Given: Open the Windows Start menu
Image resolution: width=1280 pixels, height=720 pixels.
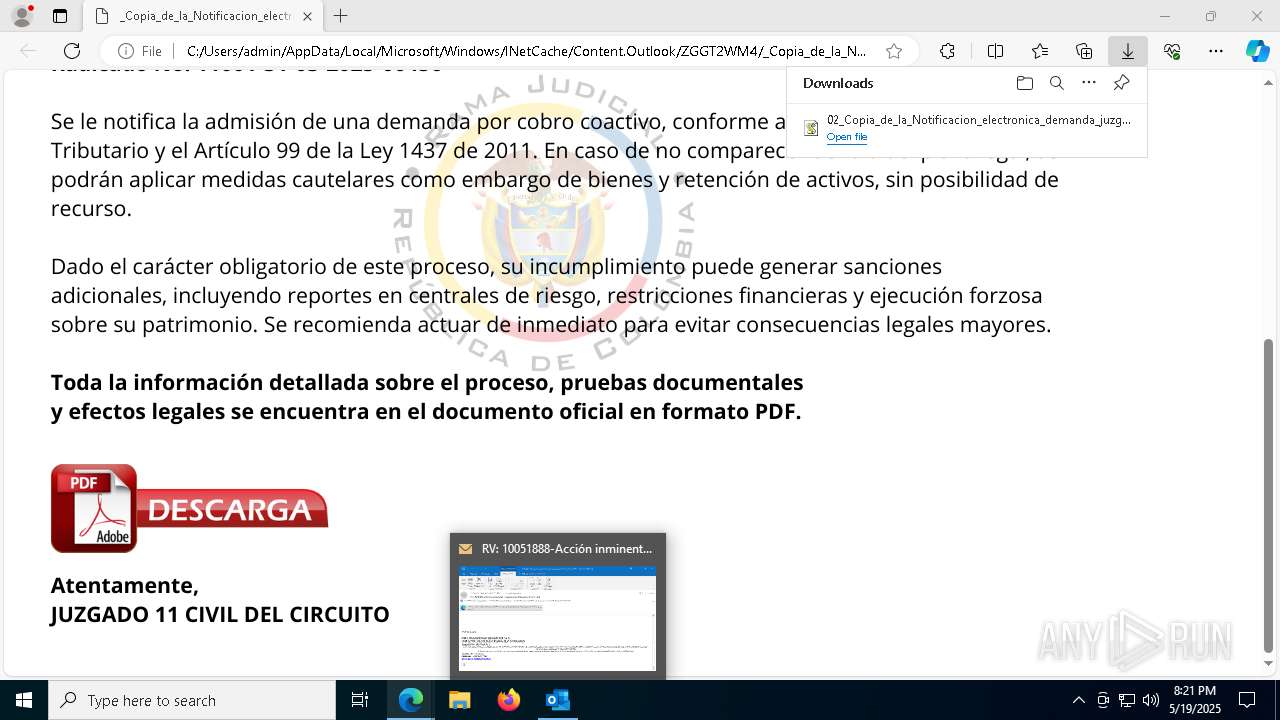Looking at the screenshot, I should coord(24,700).
